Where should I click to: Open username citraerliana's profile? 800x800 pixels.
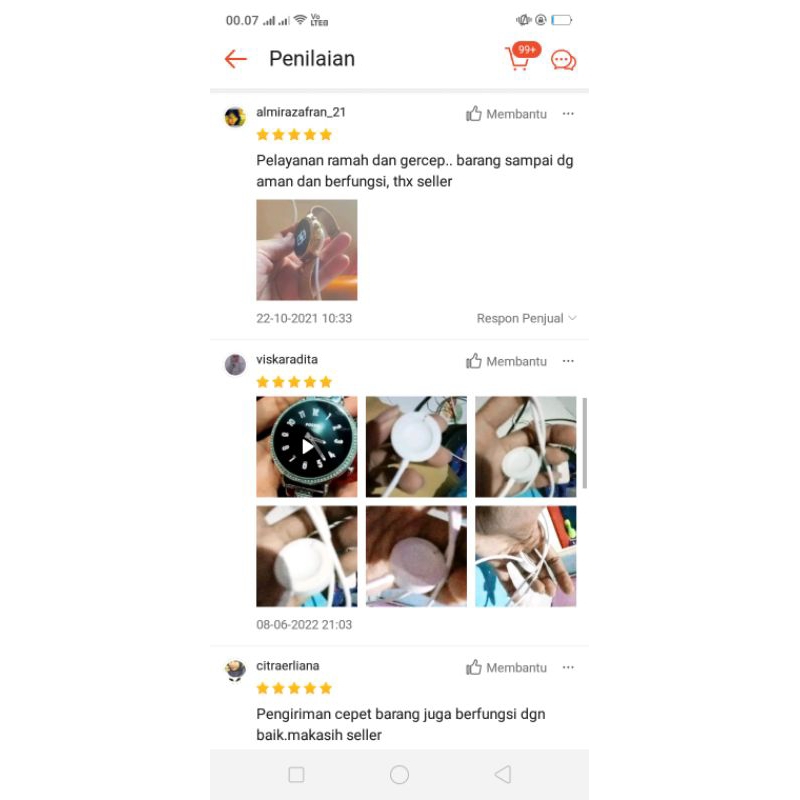288,666
